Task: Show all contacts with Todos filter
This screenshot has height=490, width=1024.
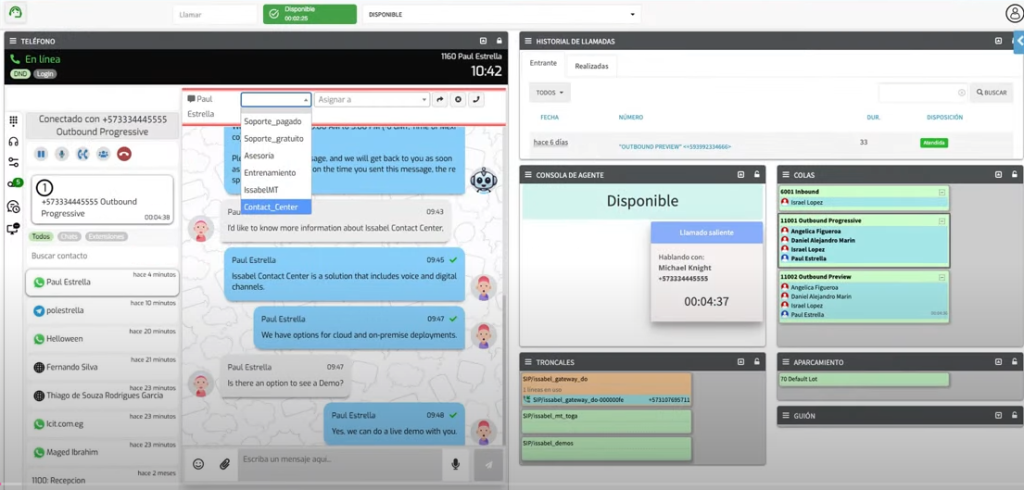Action: click(x=41, y=237)
